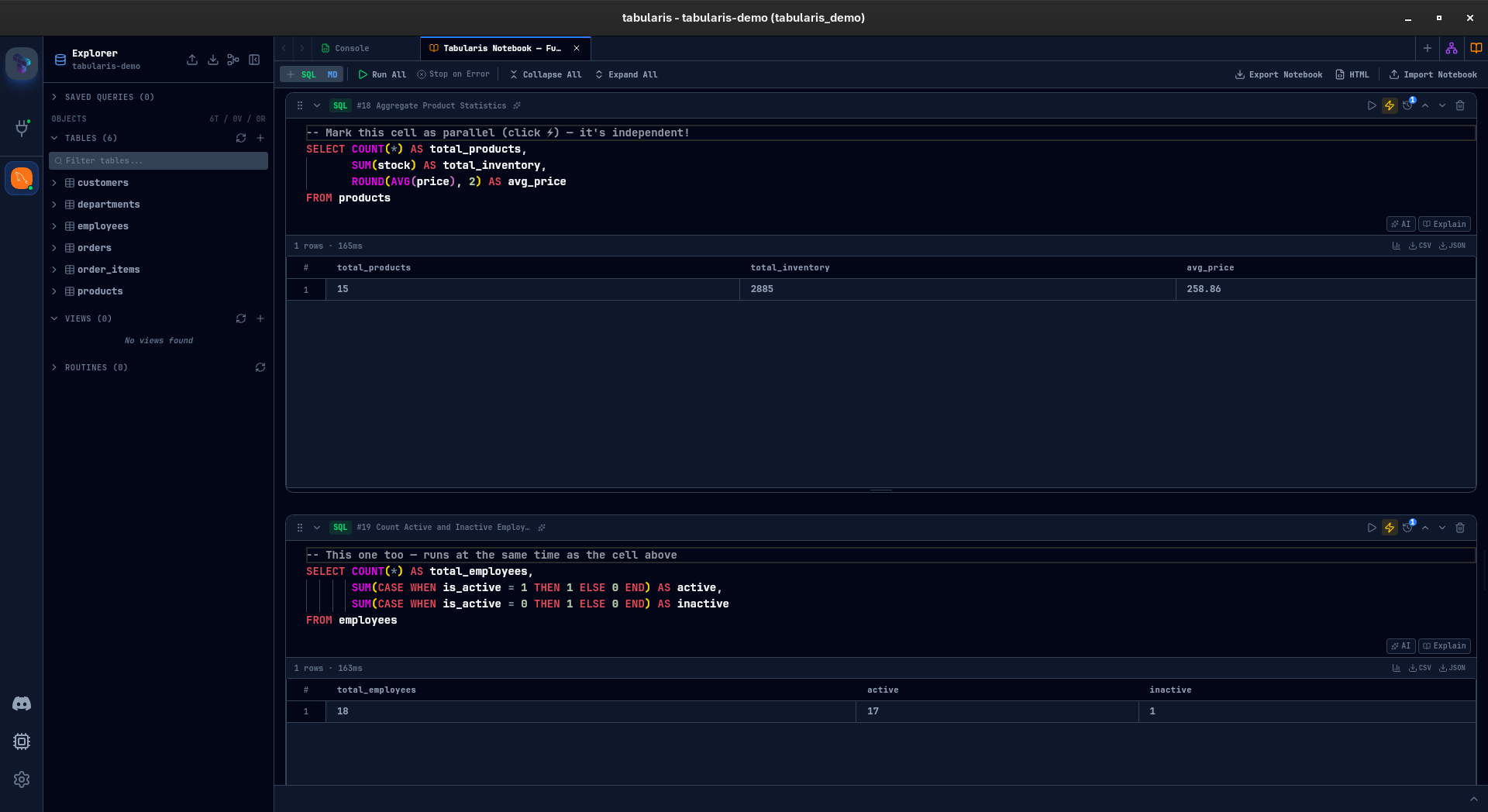The image size is (1488, 812).
Task: Open chart view for the products result
Action: 1397,246
